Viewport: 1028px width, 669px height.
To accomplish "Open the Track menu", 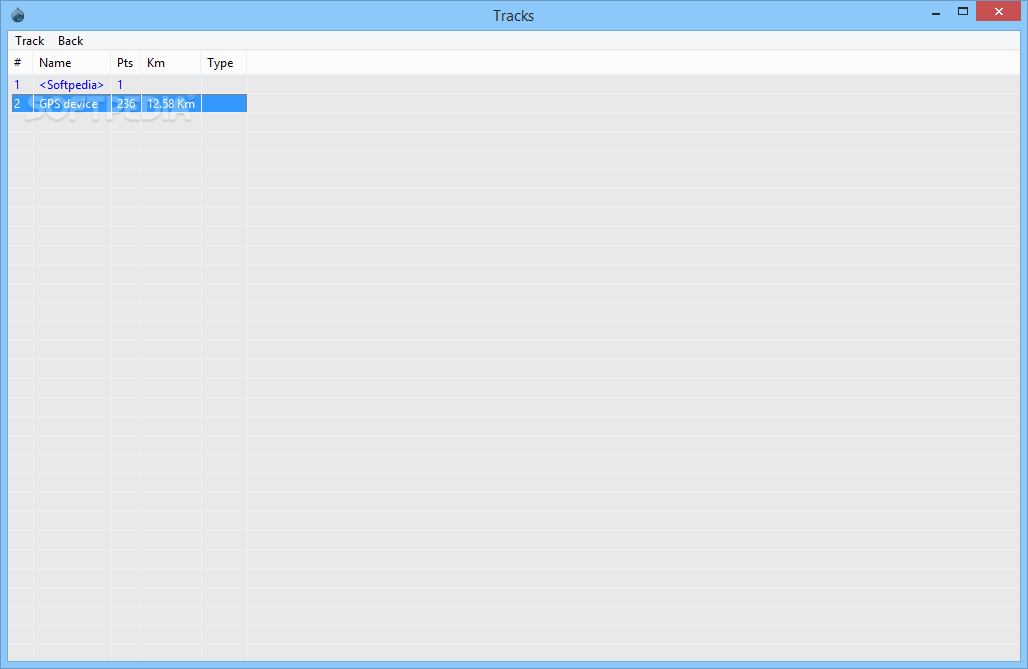I will (30, 41).
